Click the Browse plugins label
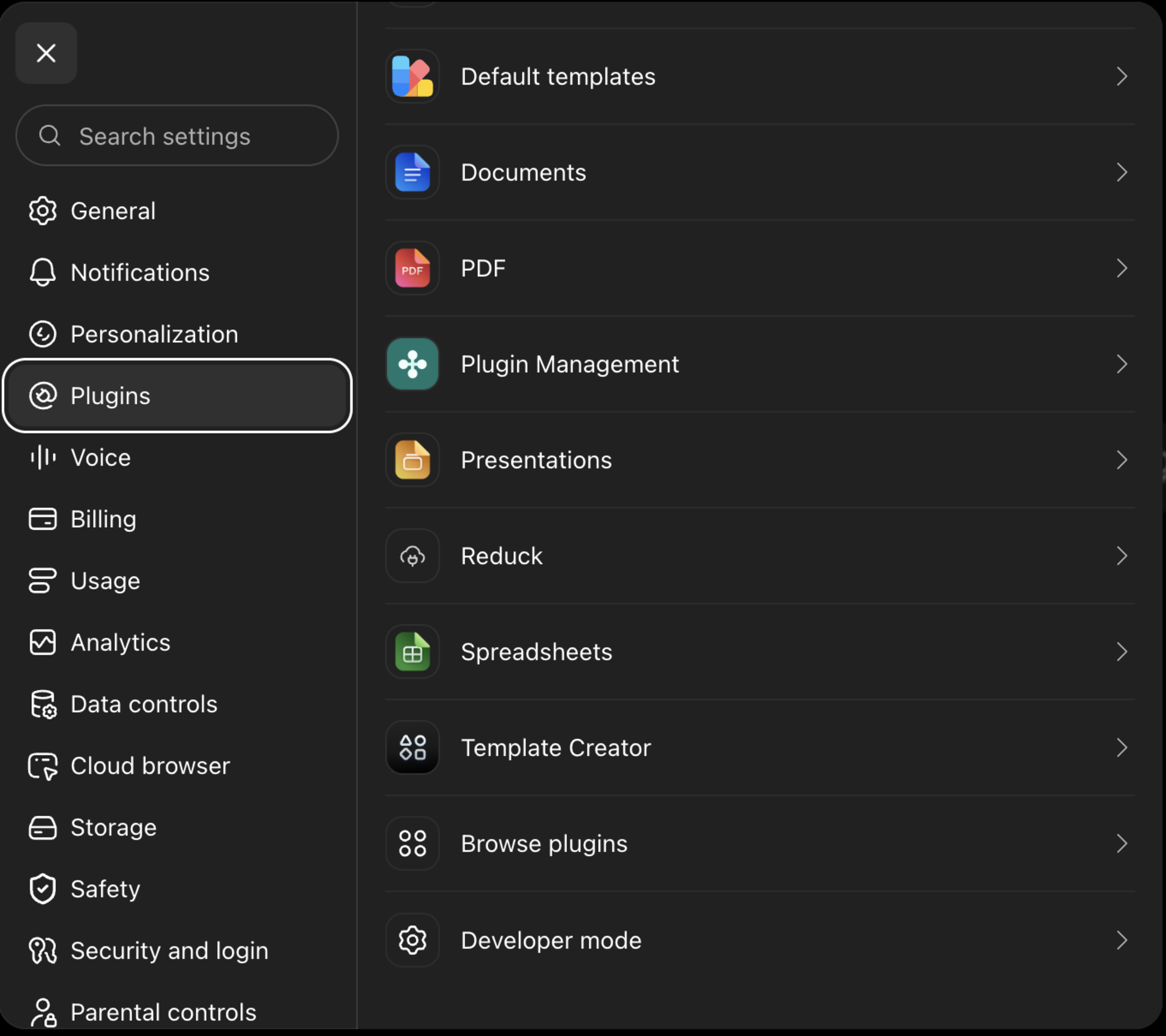Image resolution: width=1166 pixels, height=1036 pixels. tap(544, 843)
